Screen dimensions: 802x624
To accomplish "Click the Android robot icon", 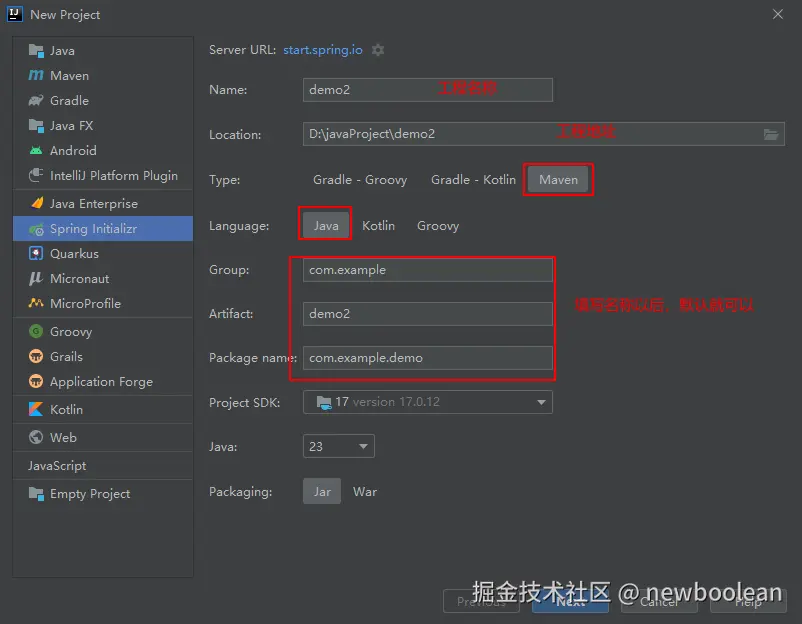I will pyautogui.click(x=36, y=150).
